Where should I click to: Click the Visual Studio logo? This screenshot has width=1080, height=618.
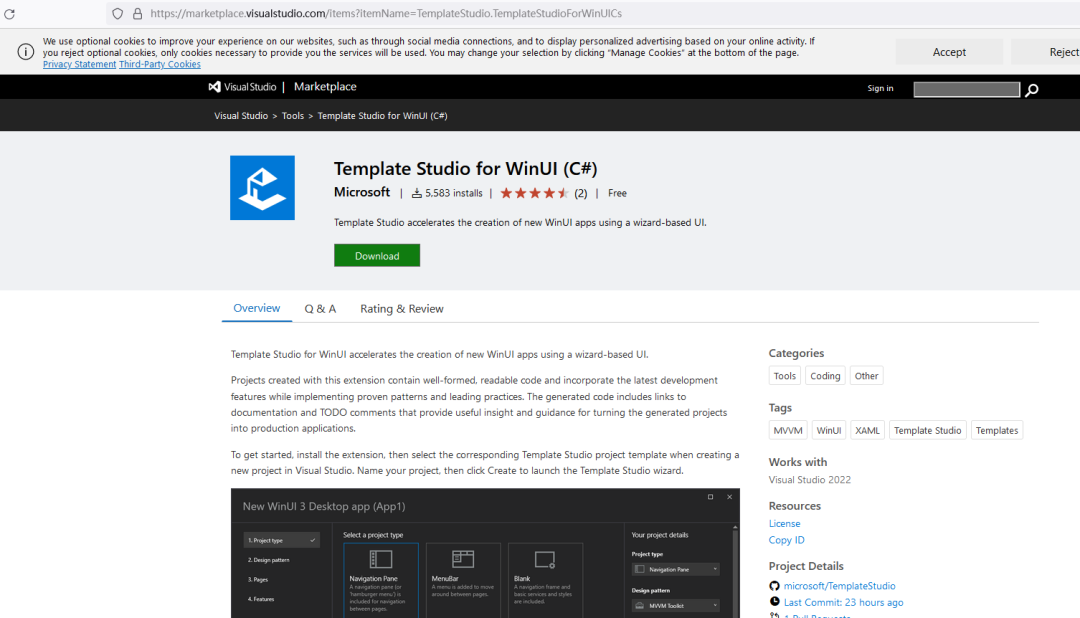click(242, 87)
